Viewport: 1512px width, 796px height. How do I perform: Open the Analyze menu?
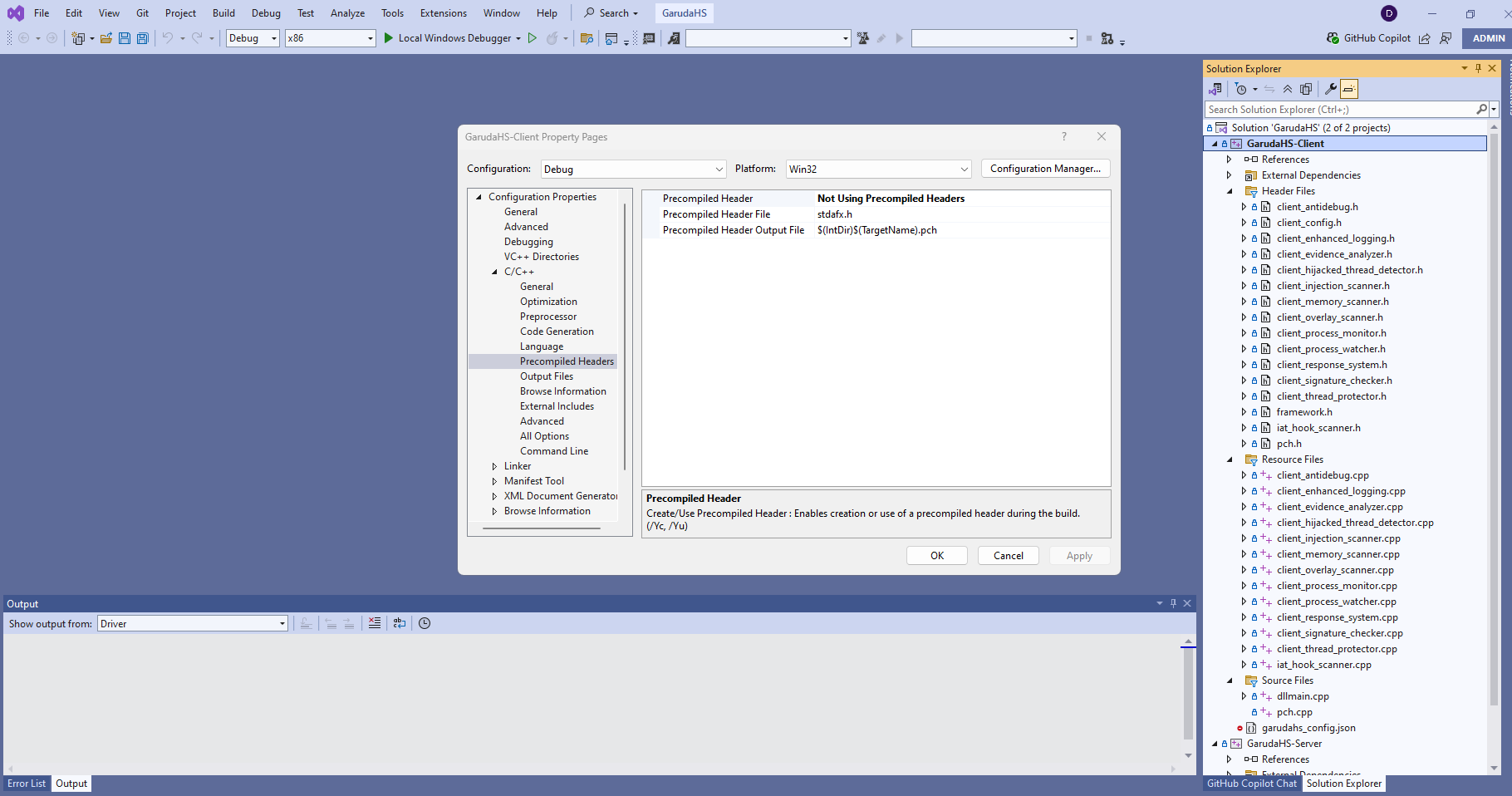coord(347,13)
